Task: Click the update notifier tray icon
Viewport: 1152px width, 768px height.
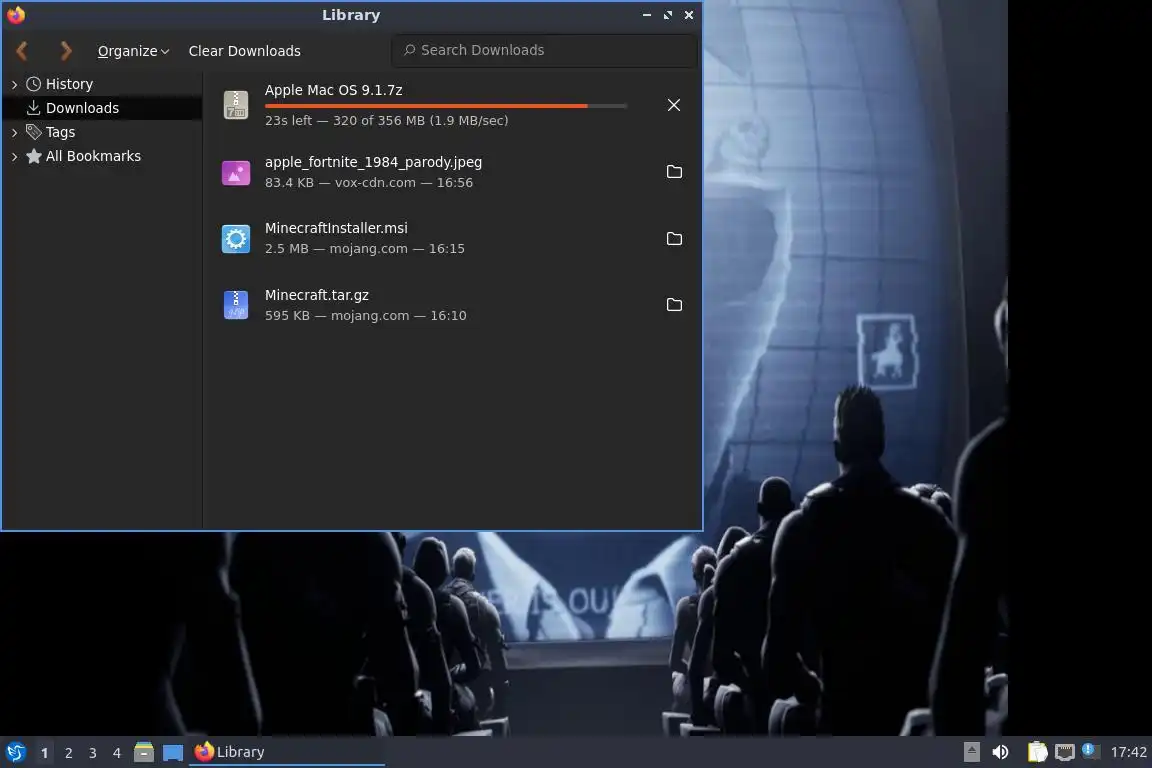Action: click(1091, 751)
